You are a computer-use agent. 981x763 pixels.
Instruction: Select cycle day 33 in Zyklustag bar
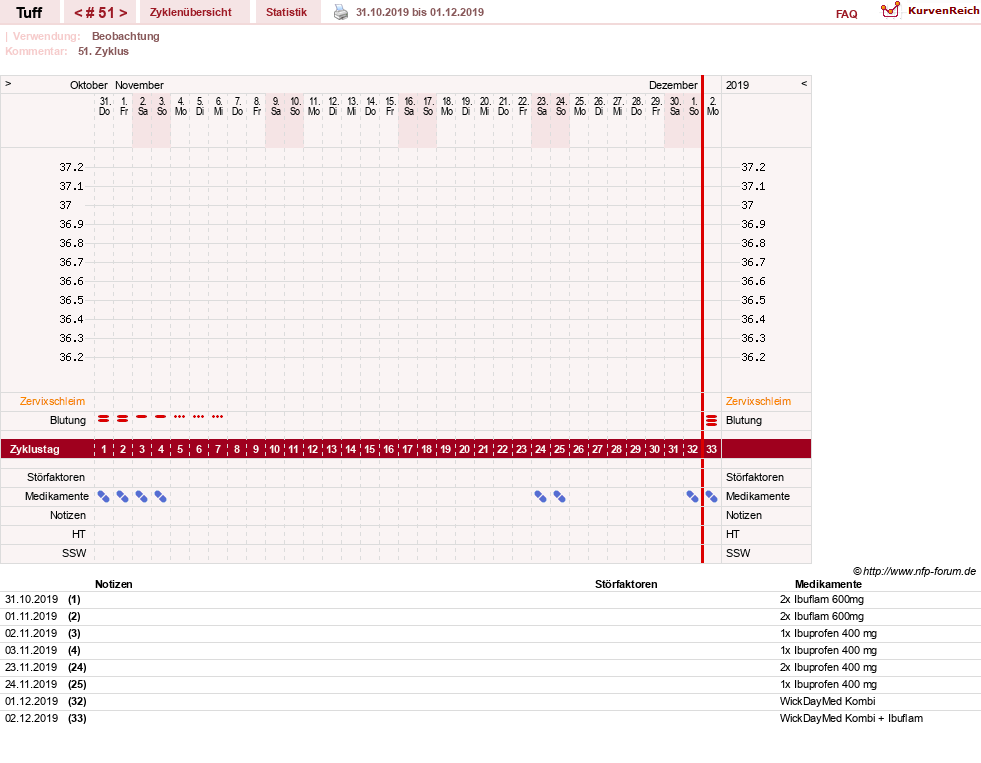click(711, 449)
